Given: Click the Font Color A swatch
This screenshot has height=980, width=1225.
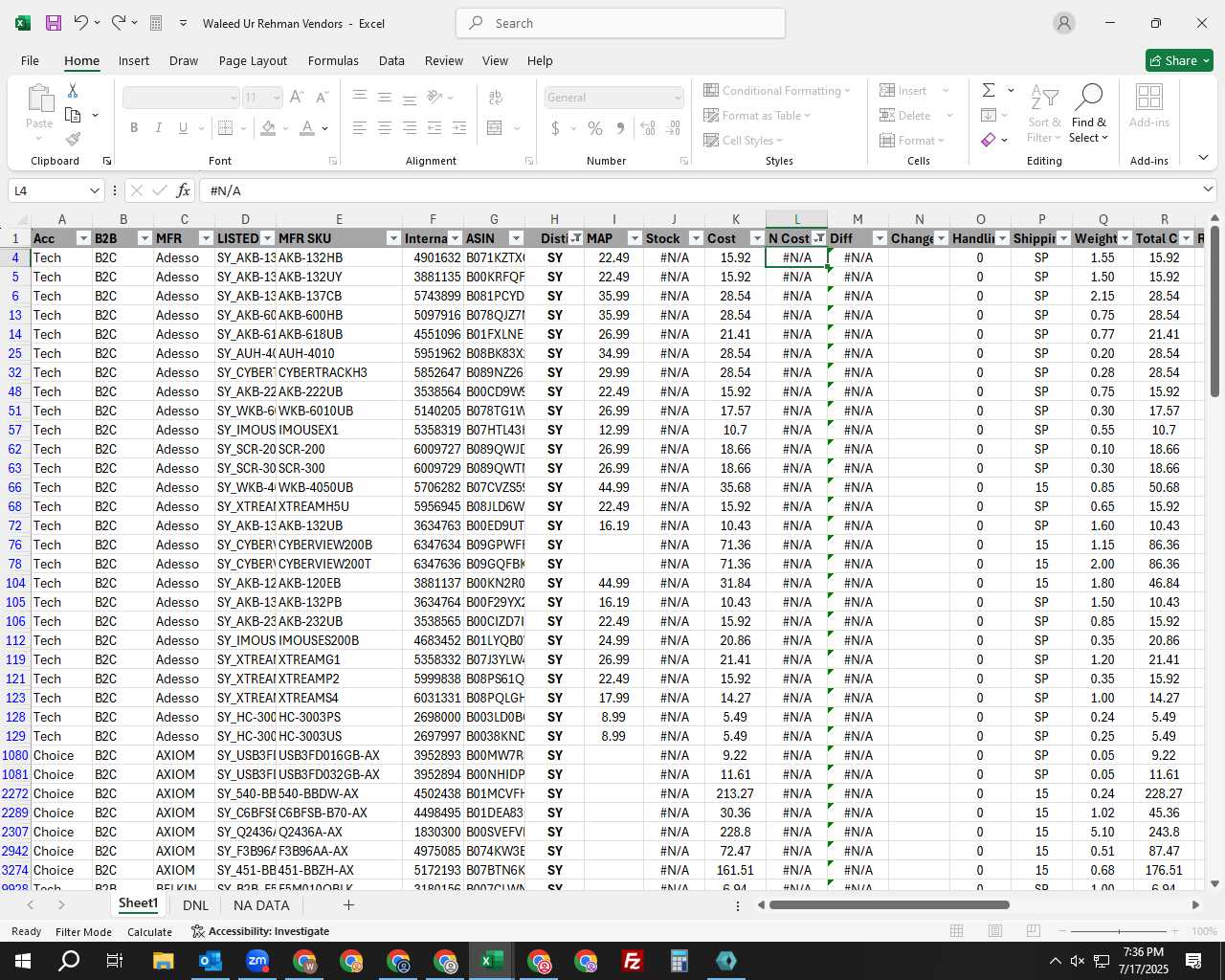Looking at the screenshot, I should pyautogui.click(x=307, y=128).
